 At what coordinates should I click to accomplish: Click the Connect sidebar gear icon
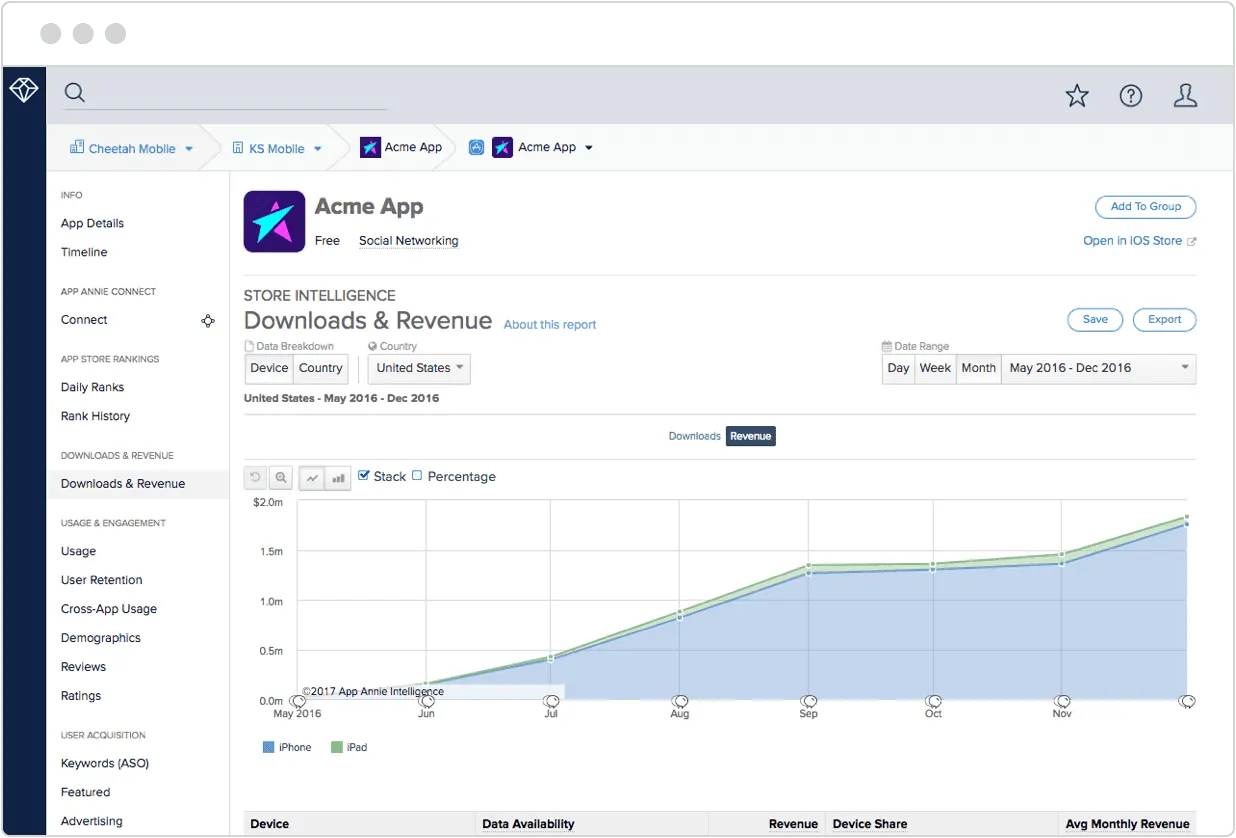[208, 321]
